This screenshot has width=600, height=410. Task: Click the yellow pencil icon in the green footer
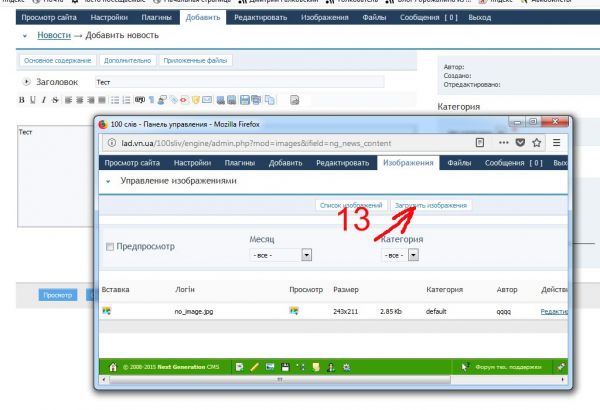point(254,367)
